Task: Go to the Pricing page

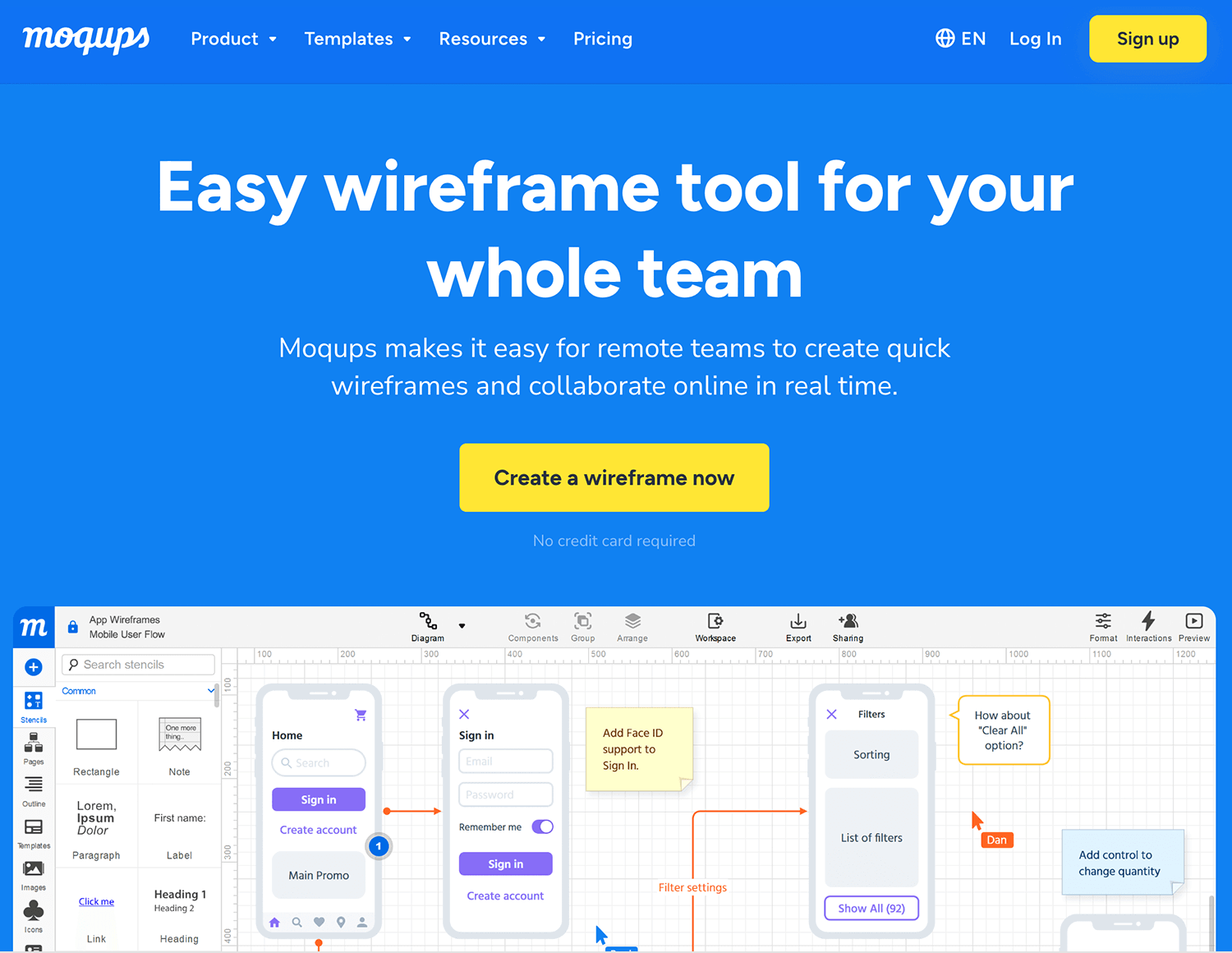Action: 603,39
